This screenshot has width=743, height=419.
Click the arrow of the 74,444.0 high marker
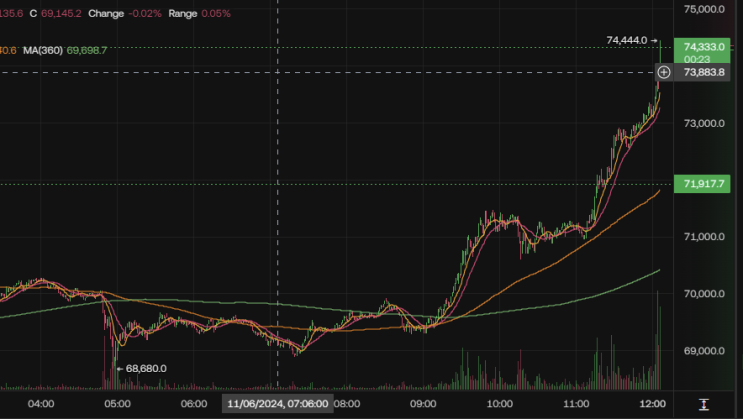pos(654,41)
